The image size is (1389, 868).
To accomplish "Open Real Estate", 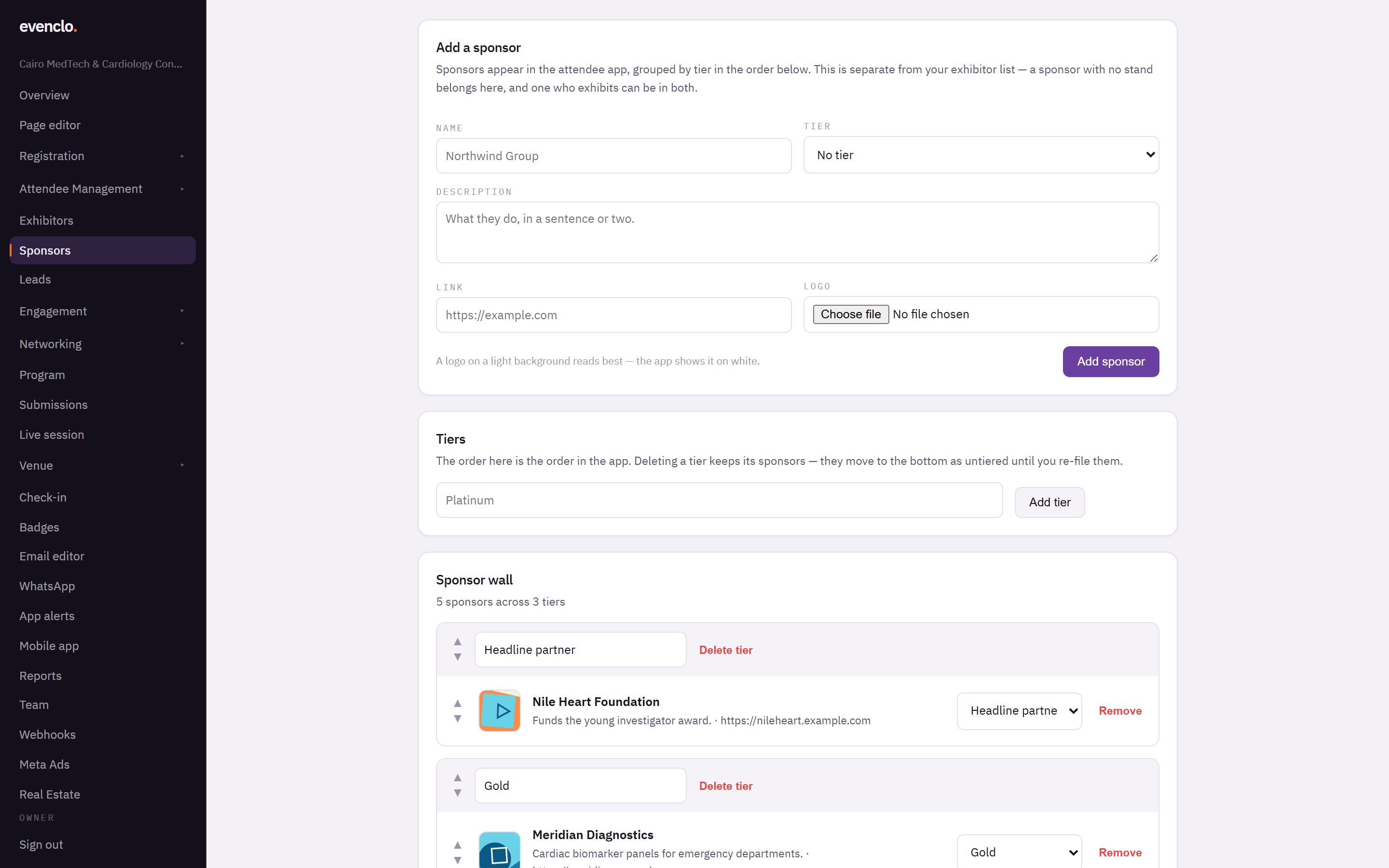I will click(50, 795).
